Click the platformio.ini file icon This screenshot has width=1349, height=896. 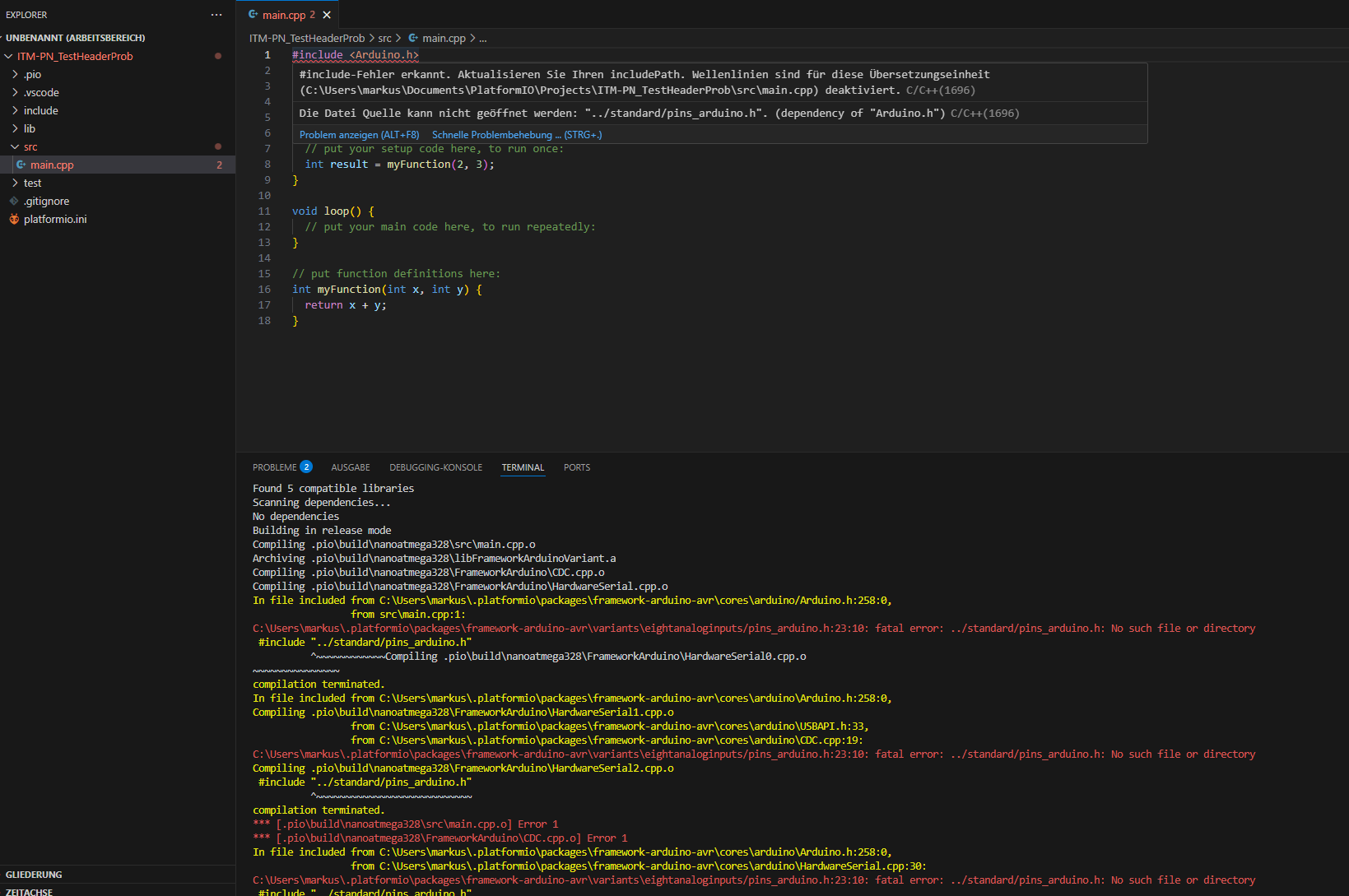point(14,220)
